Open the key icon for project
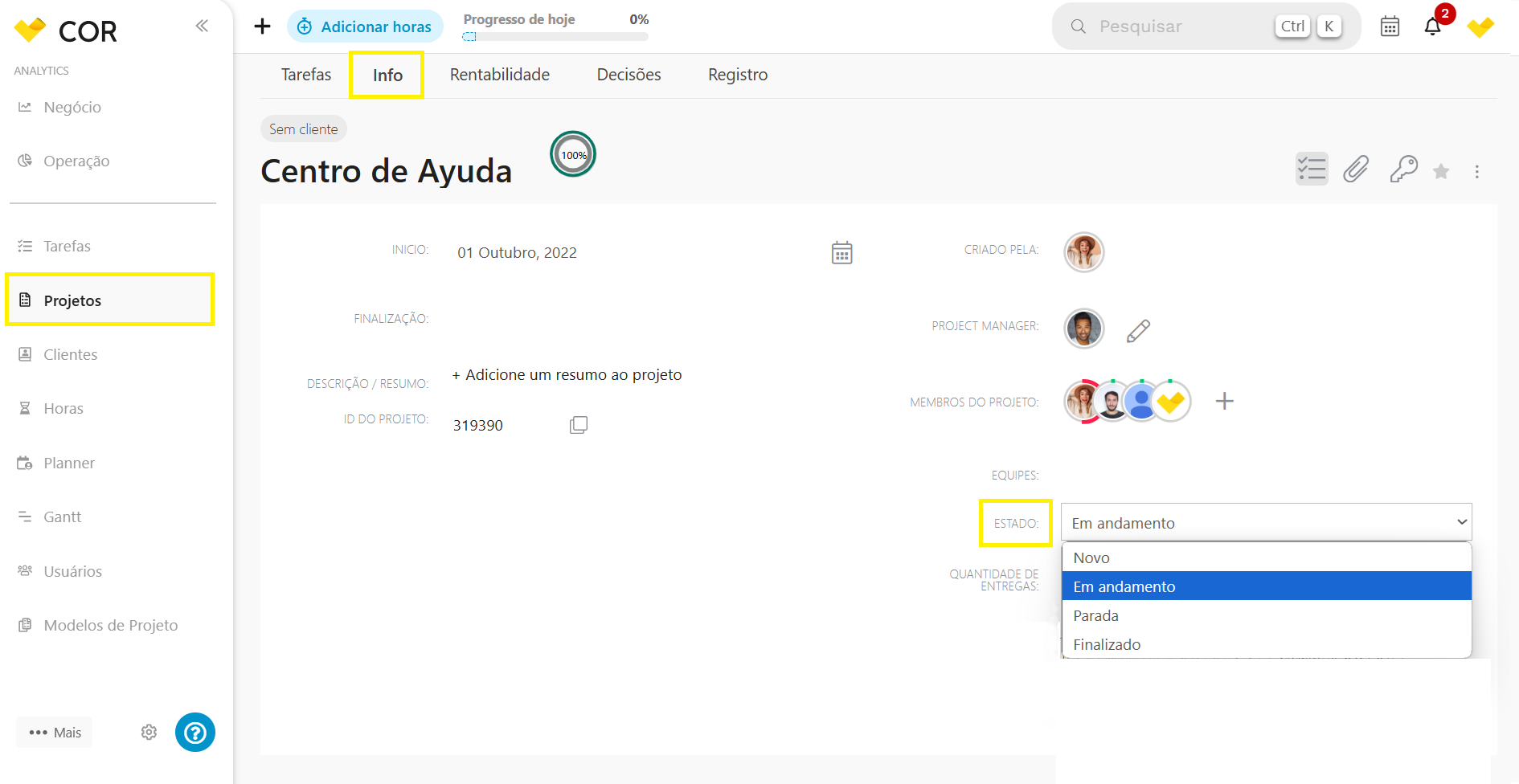Image resolution: width=1519 pixels, height=784 pixels. click(x=1403, y=169)
